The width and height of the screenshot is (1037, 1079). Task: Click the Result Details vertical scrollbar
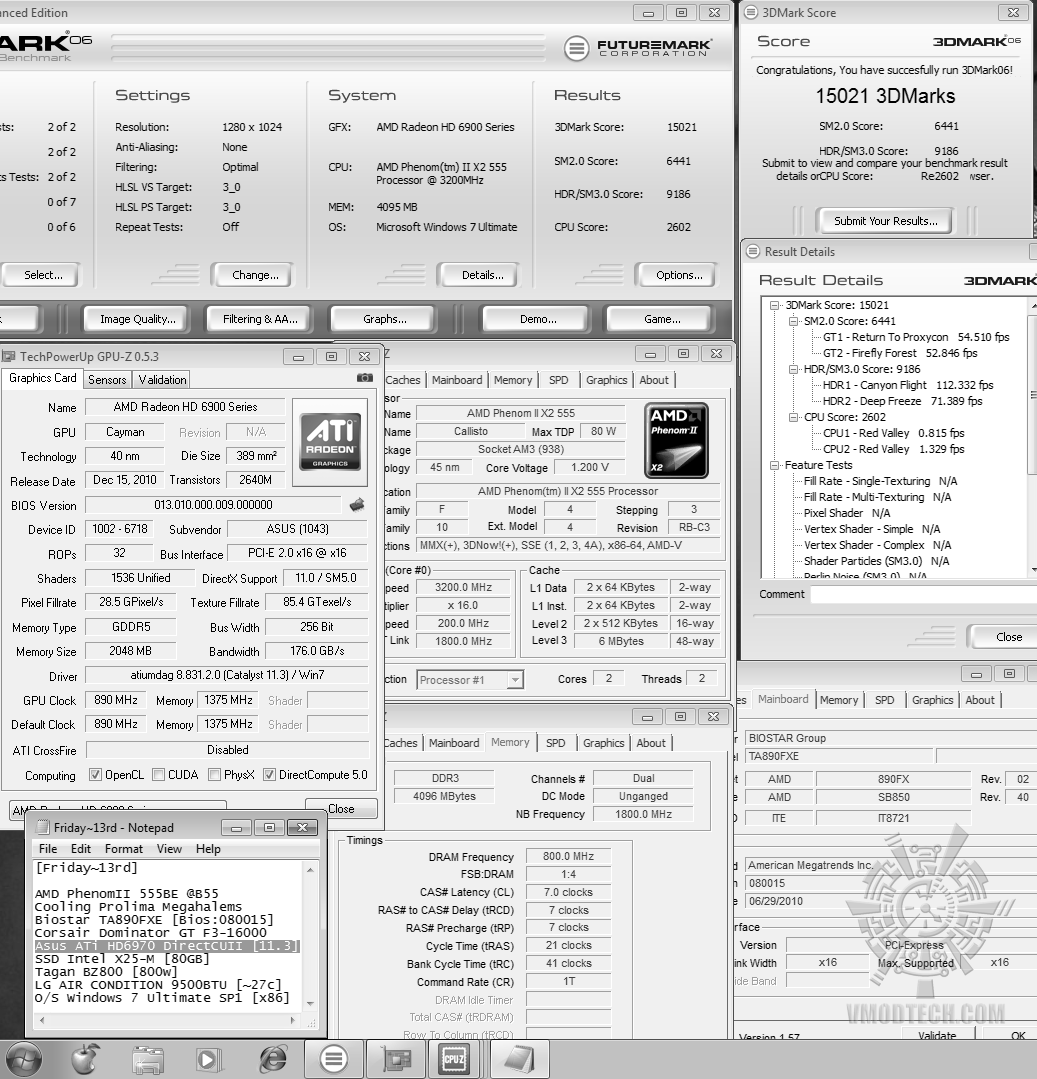[1033, 436]
